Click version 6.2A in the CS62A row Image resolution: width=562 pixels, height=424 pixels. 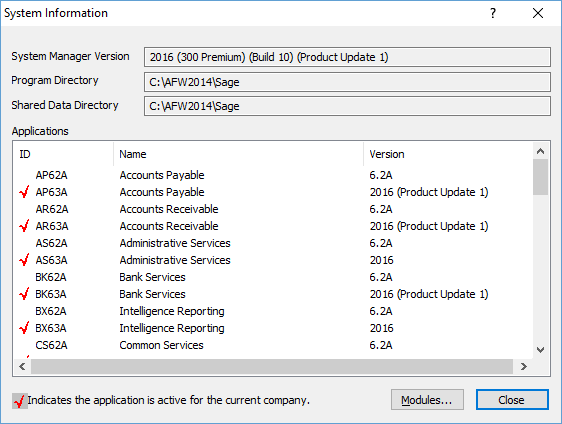[381, 345]
